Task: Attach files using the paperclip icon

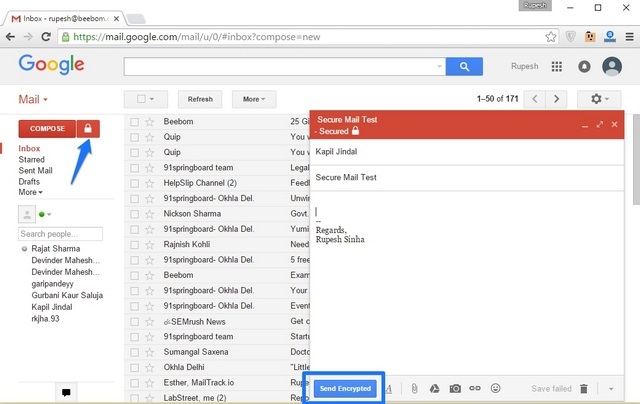Action: coord(414,388)
